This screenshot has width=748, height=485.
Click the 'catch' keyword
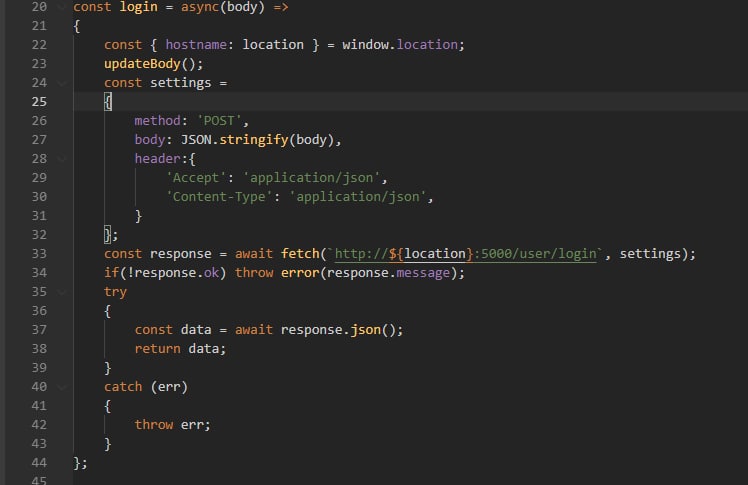123,387
